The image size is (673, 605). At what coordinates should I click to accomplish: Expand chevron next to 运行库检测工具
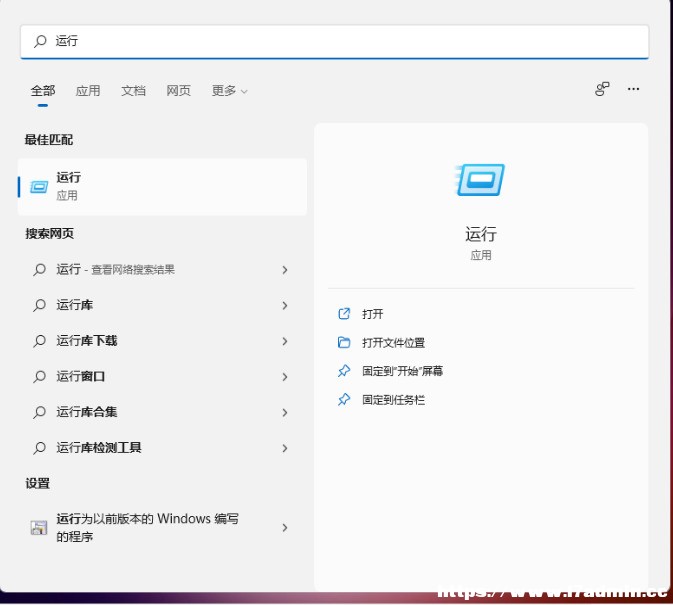[285, 448]
